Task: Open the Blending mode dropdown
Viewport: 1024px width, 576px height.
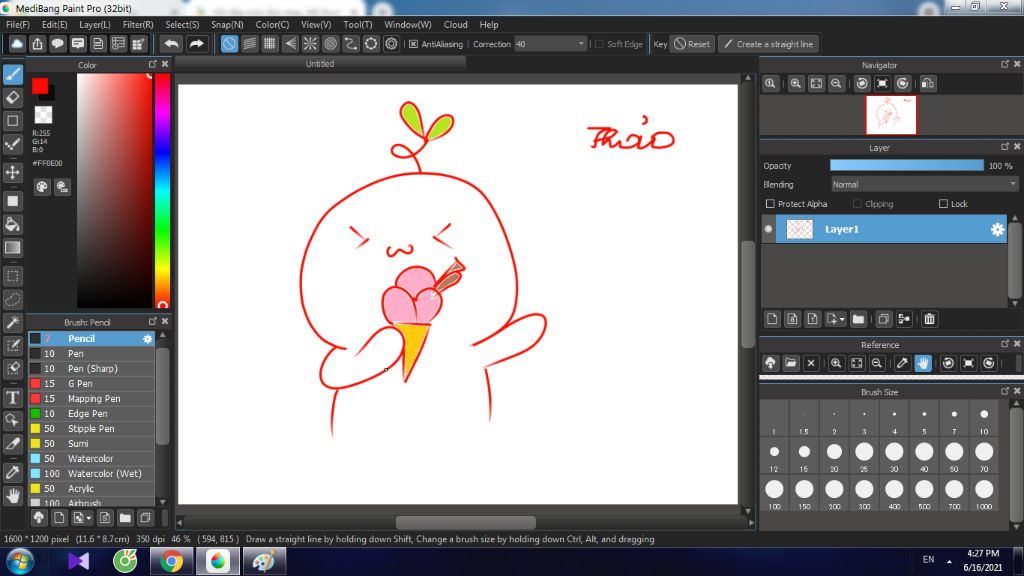Action: click(x=924, y=185)
